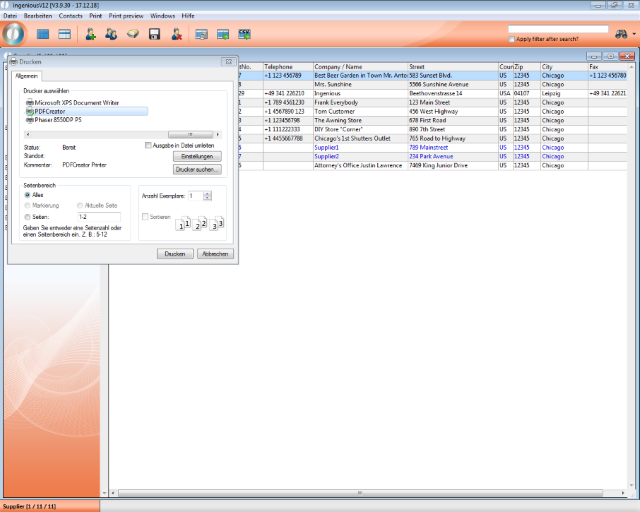The height and width of the screenshot is (512, 640).
Task: Add a new contact with plus icon
Action: [91, 34]
